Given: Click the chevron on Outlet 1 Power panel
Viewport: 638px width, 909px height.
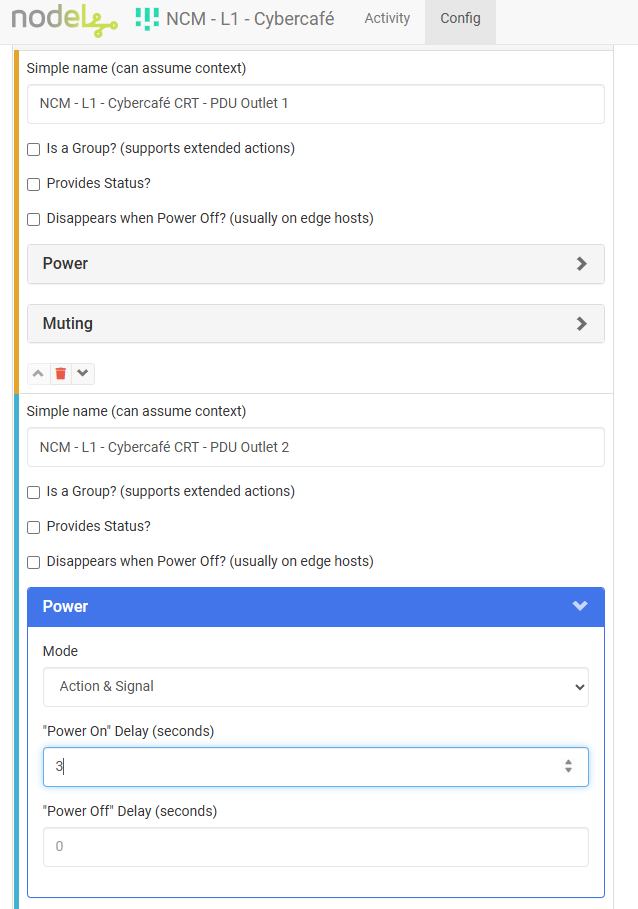Looking at the screenshot, I should point(582,264).
